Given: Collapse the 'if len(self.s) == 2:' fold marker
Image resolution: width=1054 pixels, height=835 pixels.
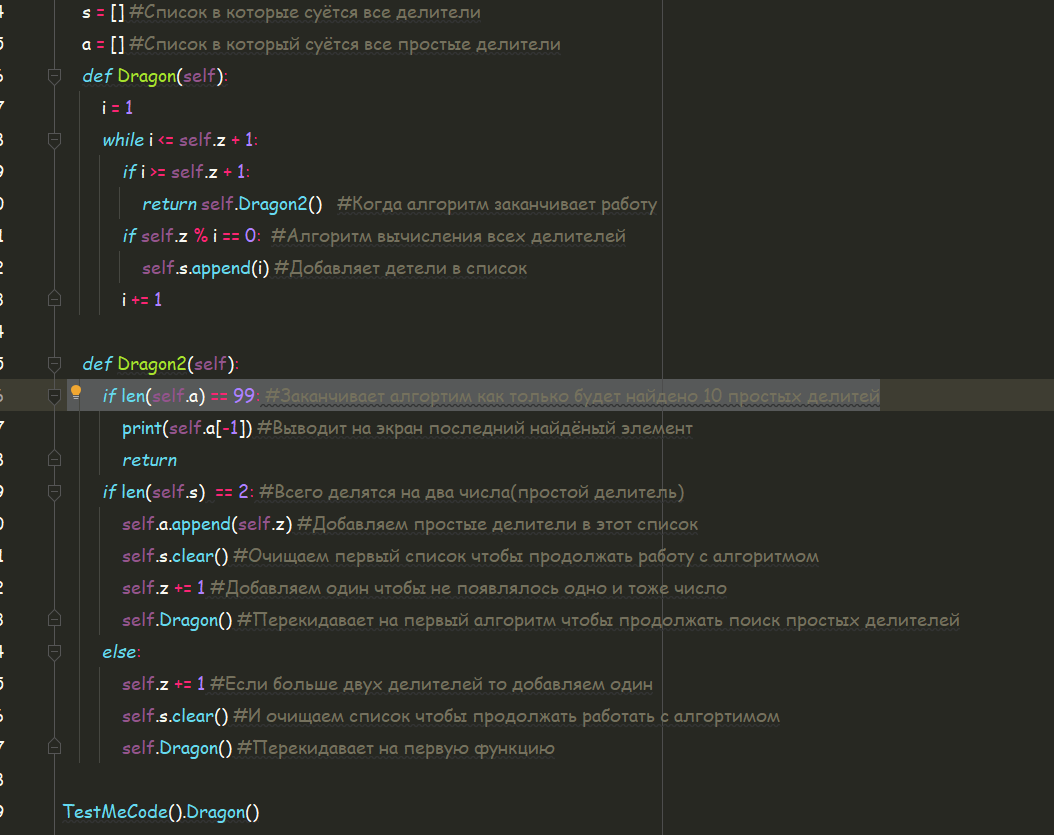Looking at the screenshot, I should pyautogui.click(x=55, y=492).
